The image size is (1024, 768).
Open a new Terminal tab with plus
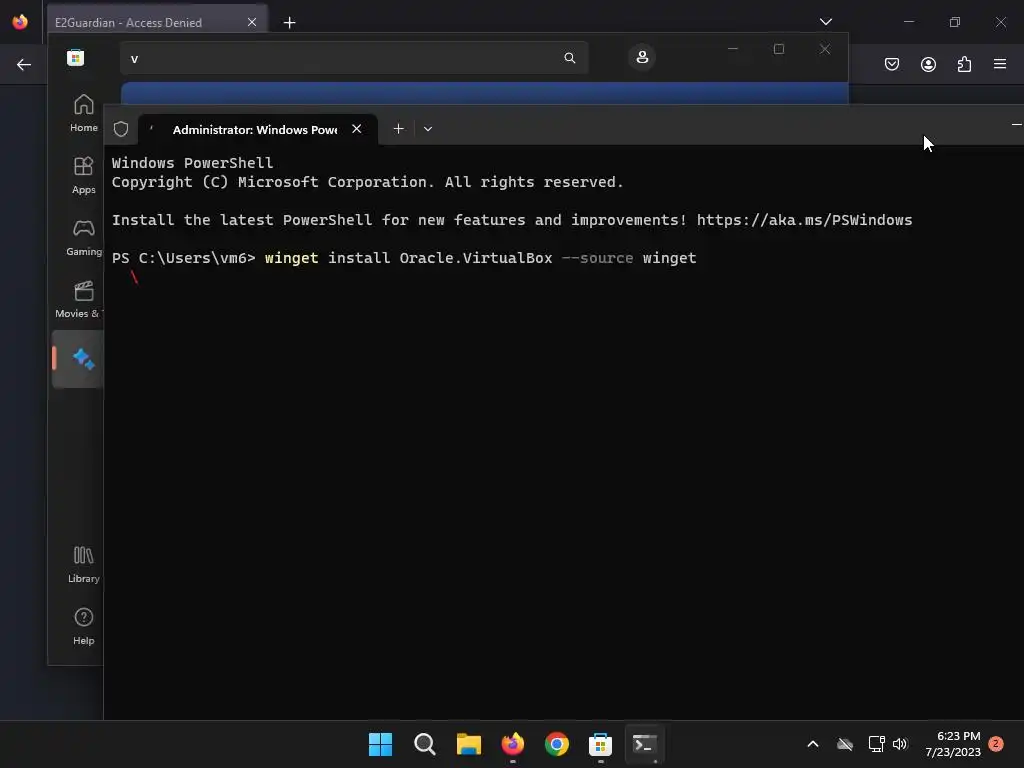[398, 129]
